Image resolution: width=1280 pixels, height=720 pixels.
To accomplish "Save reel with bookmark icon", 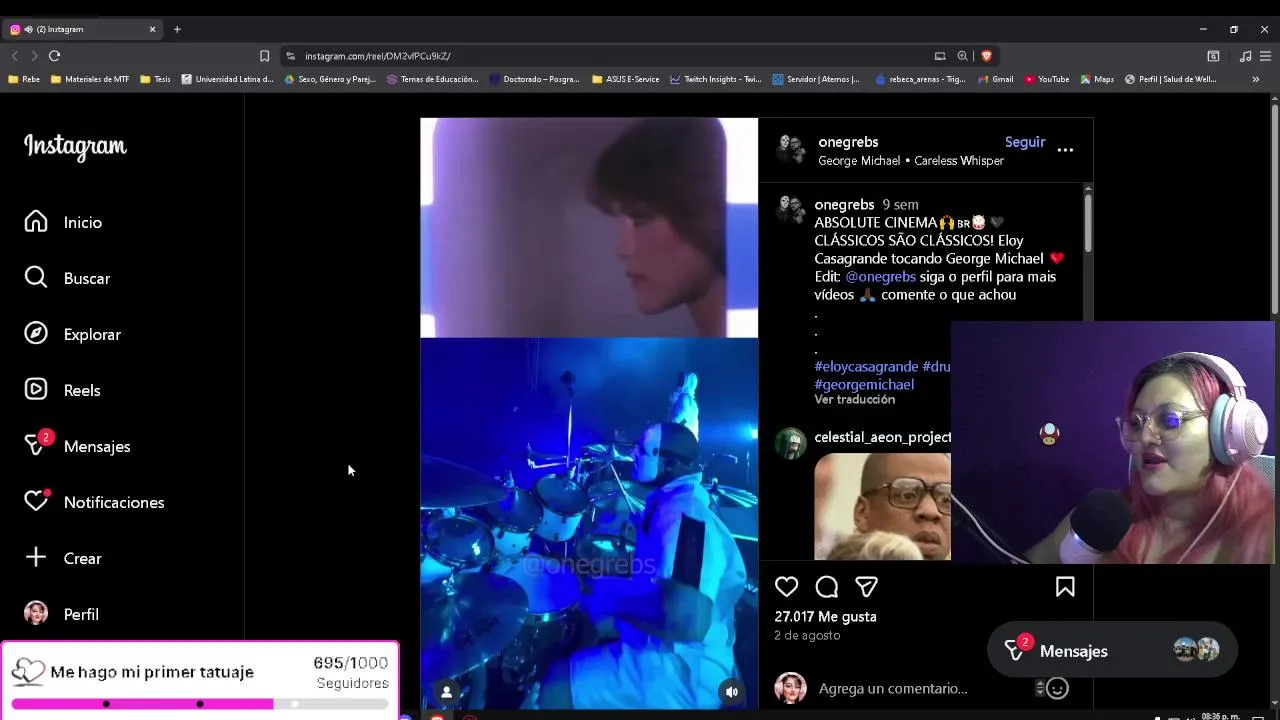I will [x=1065, y=587].
